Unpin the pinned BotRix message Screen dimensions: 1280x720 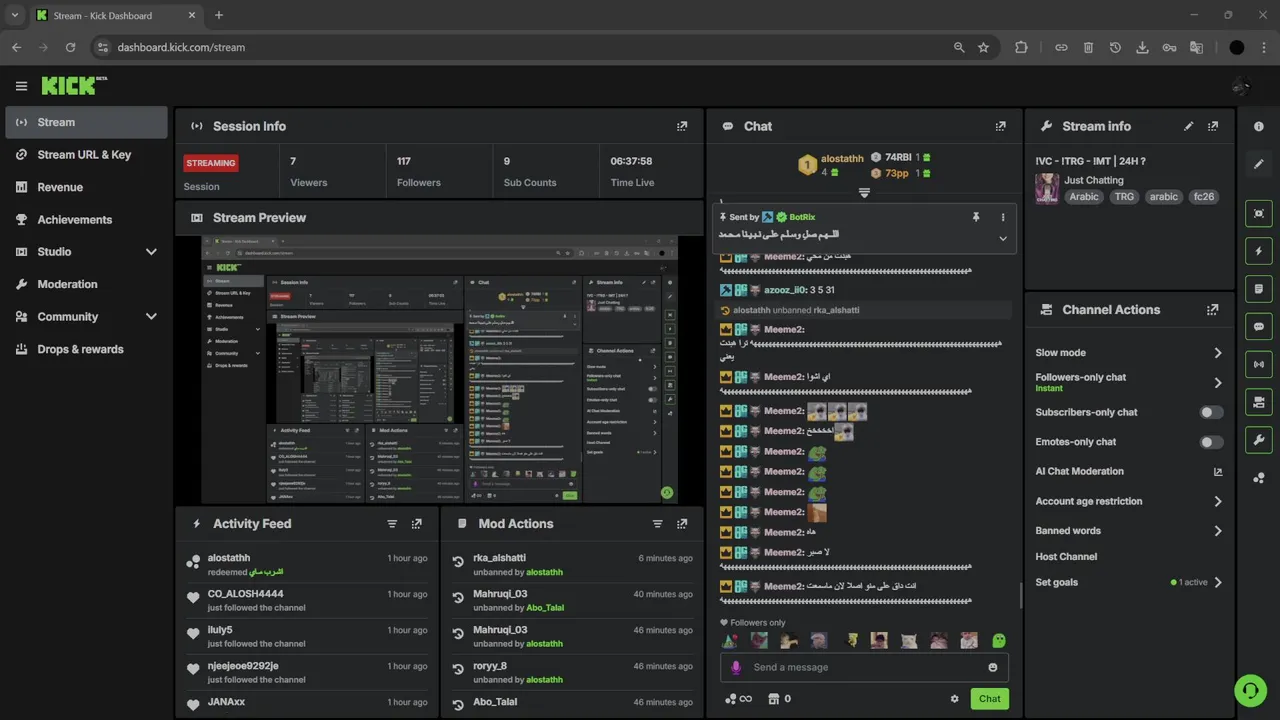[x=976, y=217]
